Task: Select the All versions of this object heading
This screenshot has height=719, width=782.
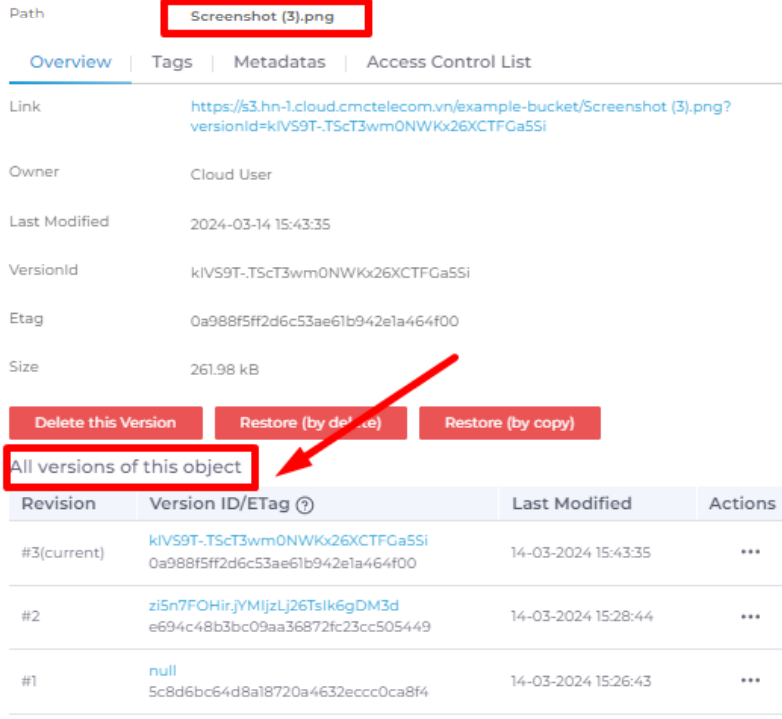Action: 126,467
